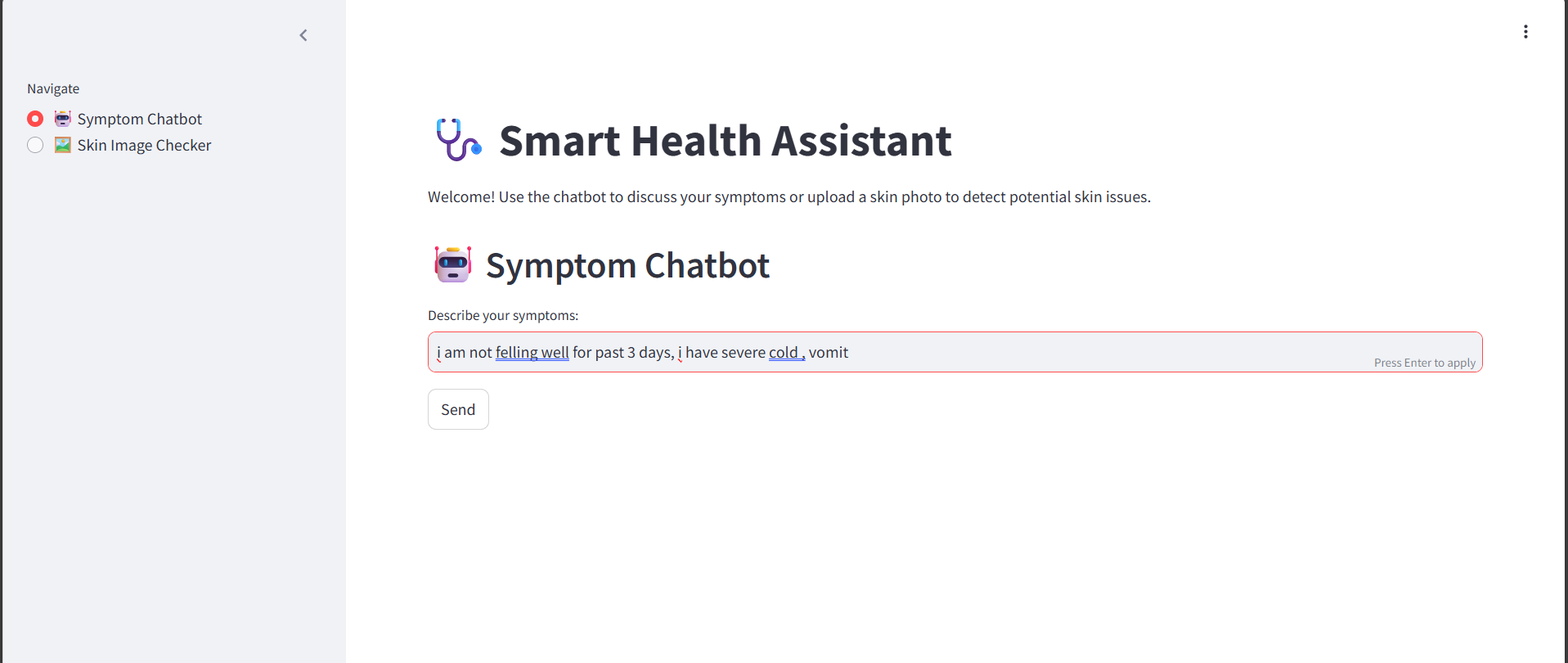The height and width of the screenshot is (663, 1568).
Task: Click the 'Press Enter to apply' hint
Action: click(x=1425, y=363)
